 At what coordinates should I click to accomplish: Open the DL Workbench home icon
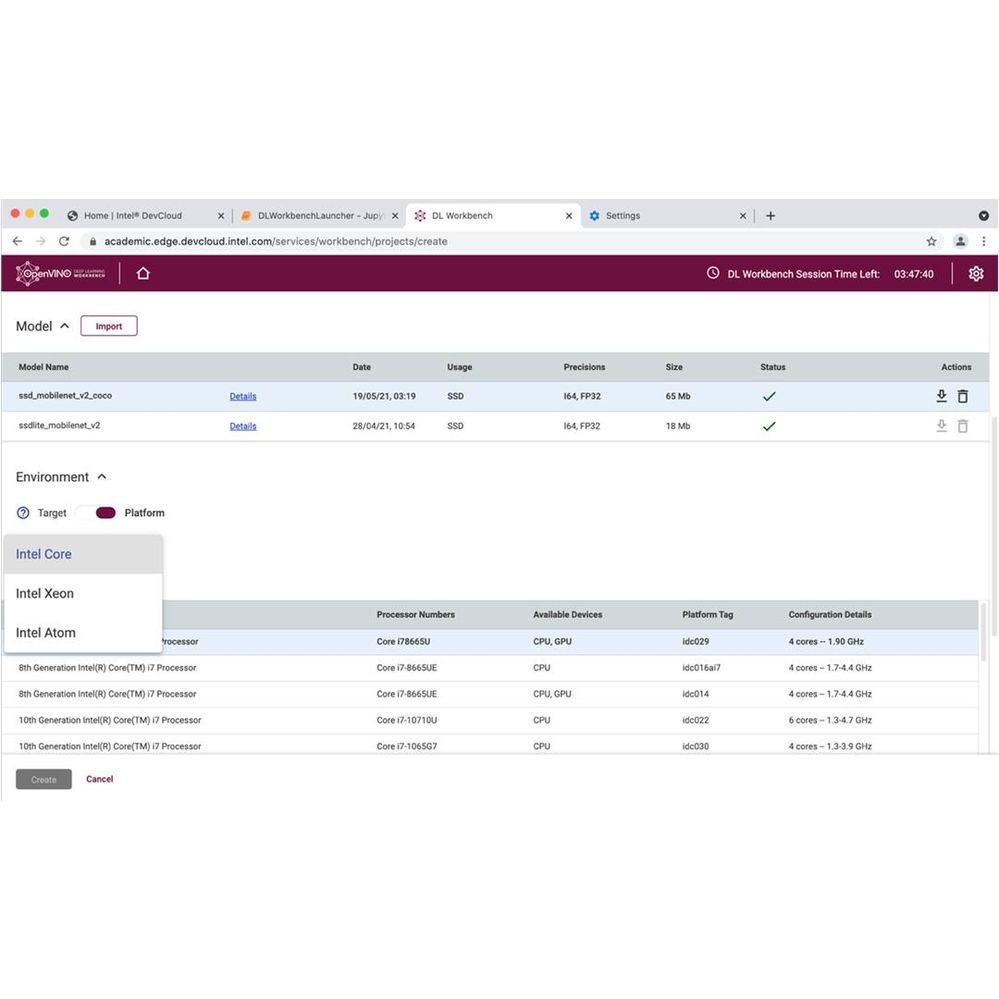pyautogui.click(x=143, y=273)
